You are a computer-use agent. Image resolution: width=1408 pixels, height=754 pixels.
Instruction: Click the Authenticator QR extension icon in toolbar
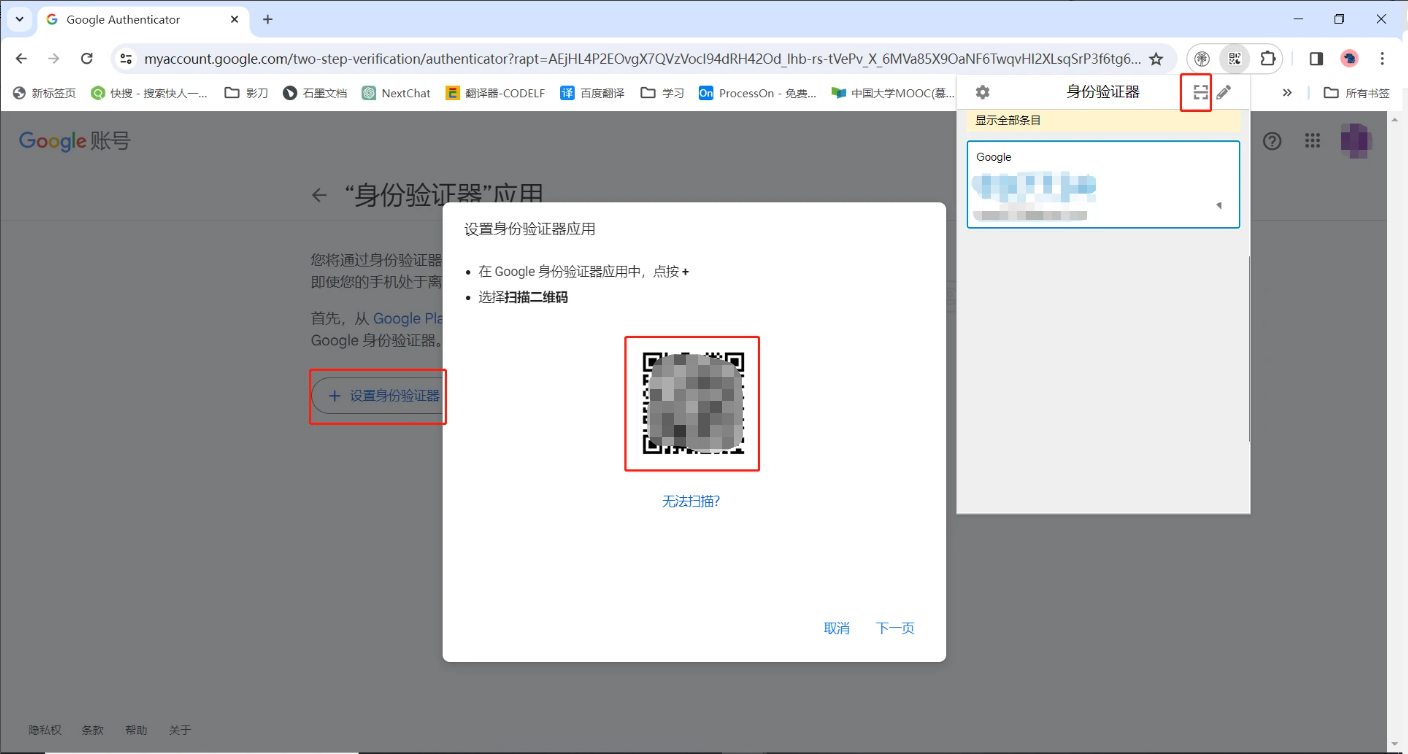pos(1235,59)
